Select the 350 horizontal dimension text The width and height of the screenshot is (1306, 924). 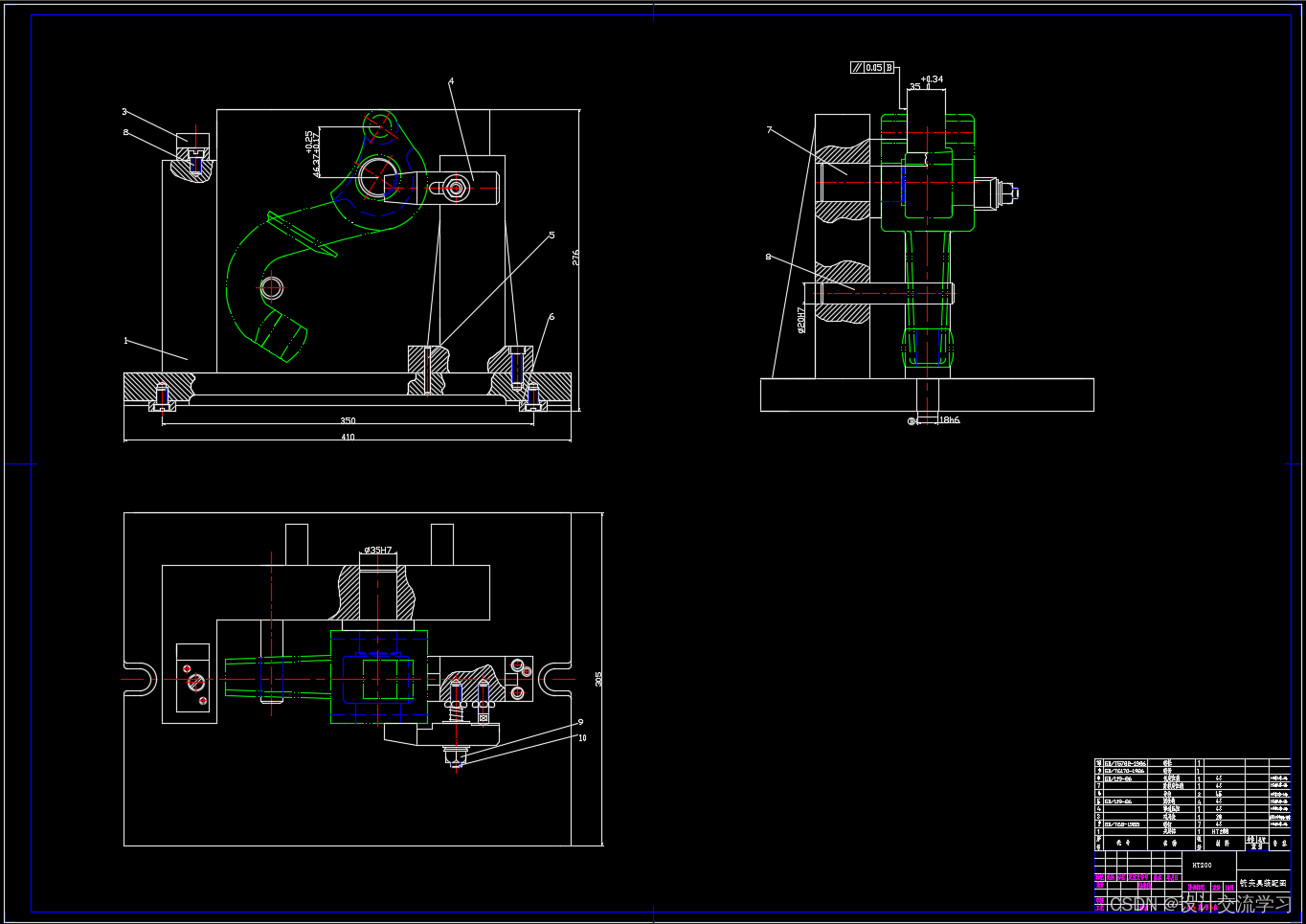click(348, 420)
